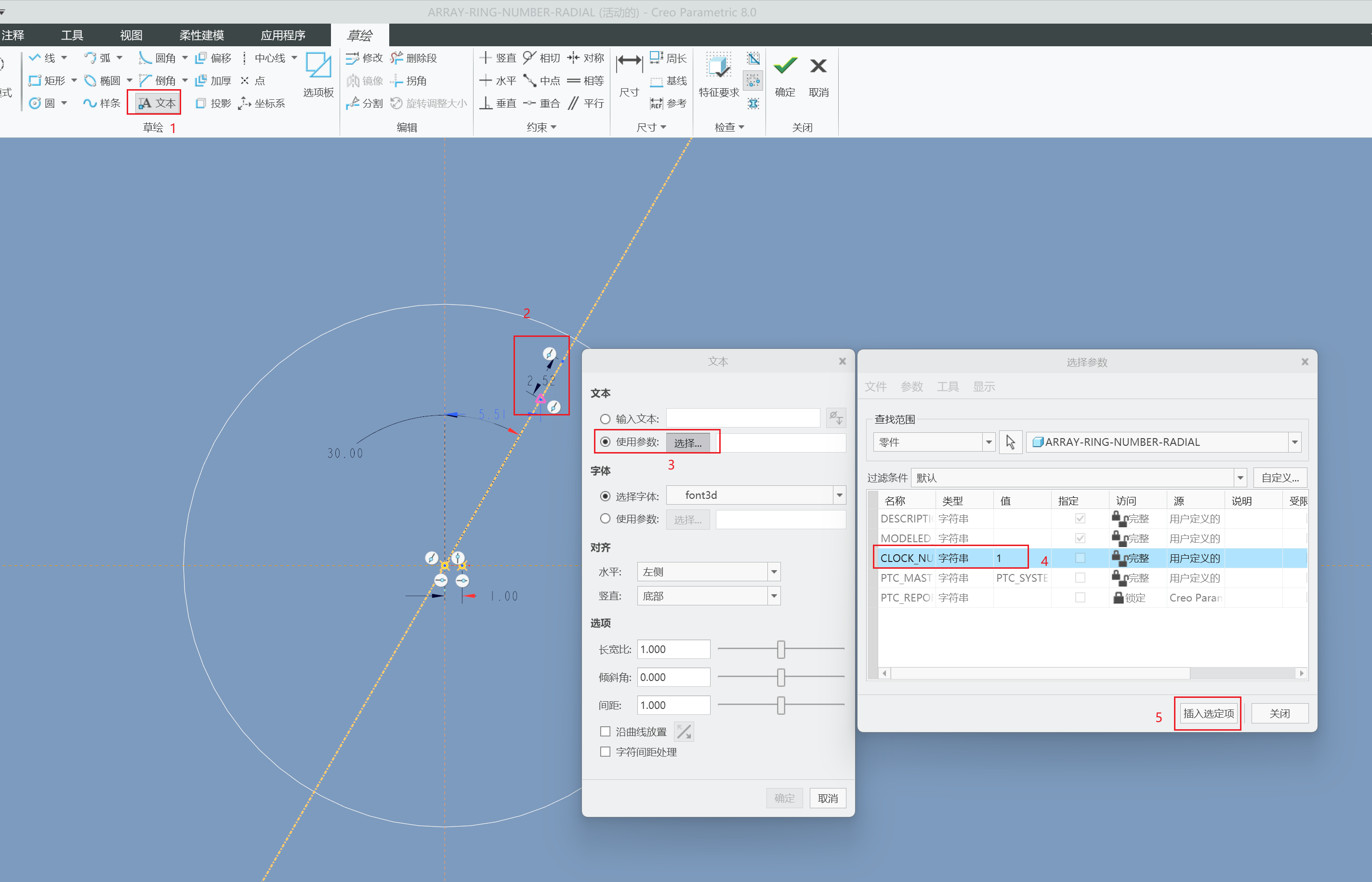Open the 应用程序 ribbon tab

[283, 35]
